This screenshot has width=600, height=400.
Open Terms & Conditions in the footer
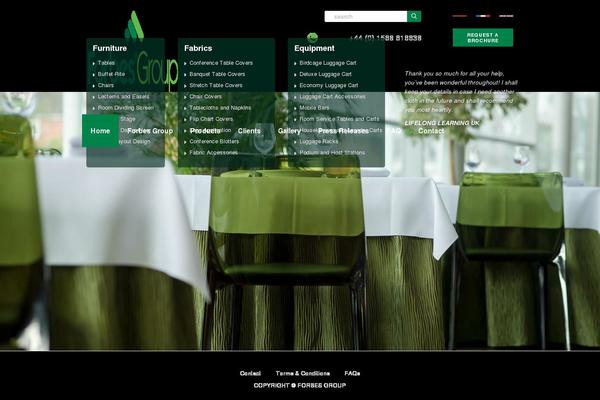pos(303,373)
